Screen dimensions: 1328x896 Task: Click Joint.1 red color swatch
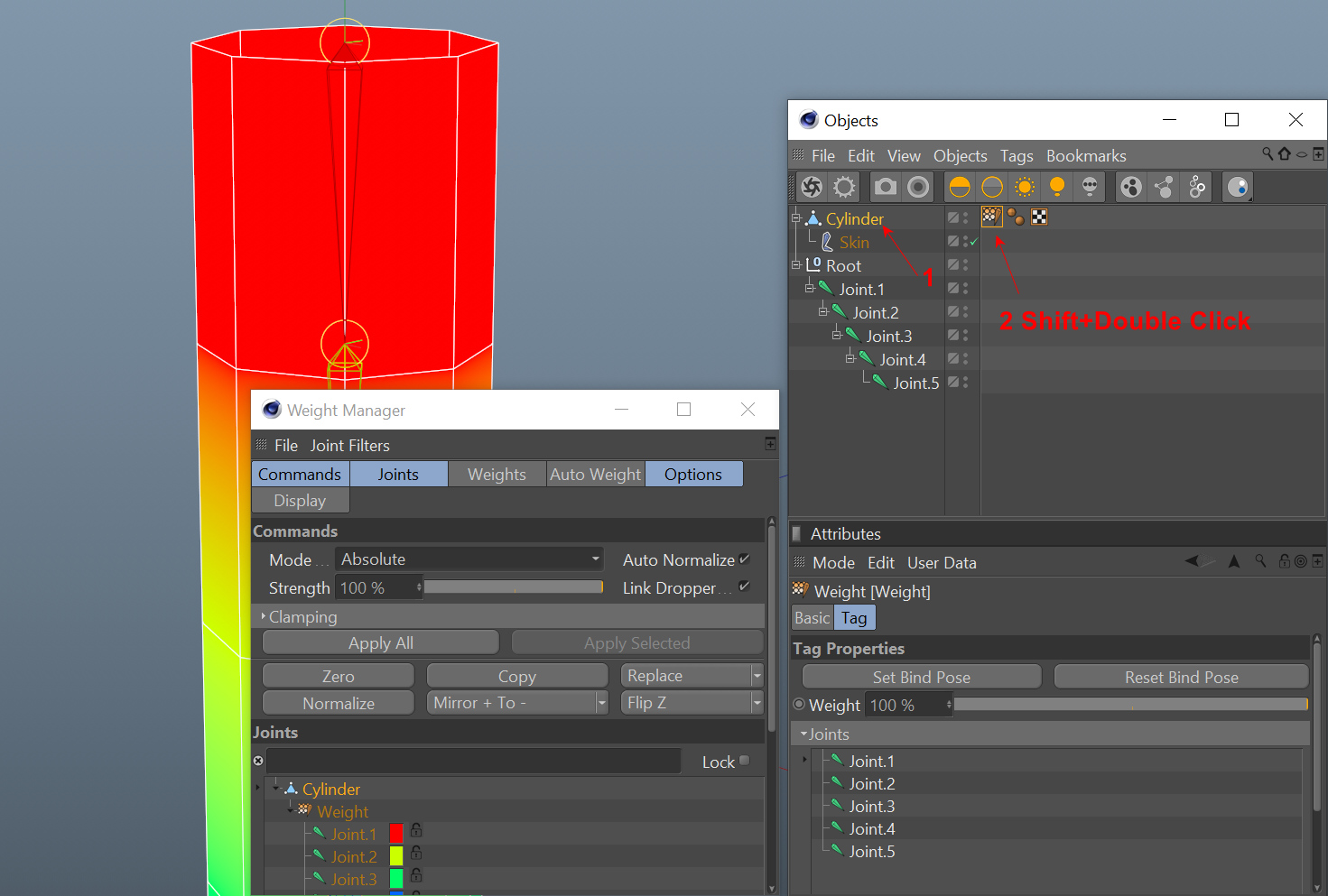coord(395,833)
